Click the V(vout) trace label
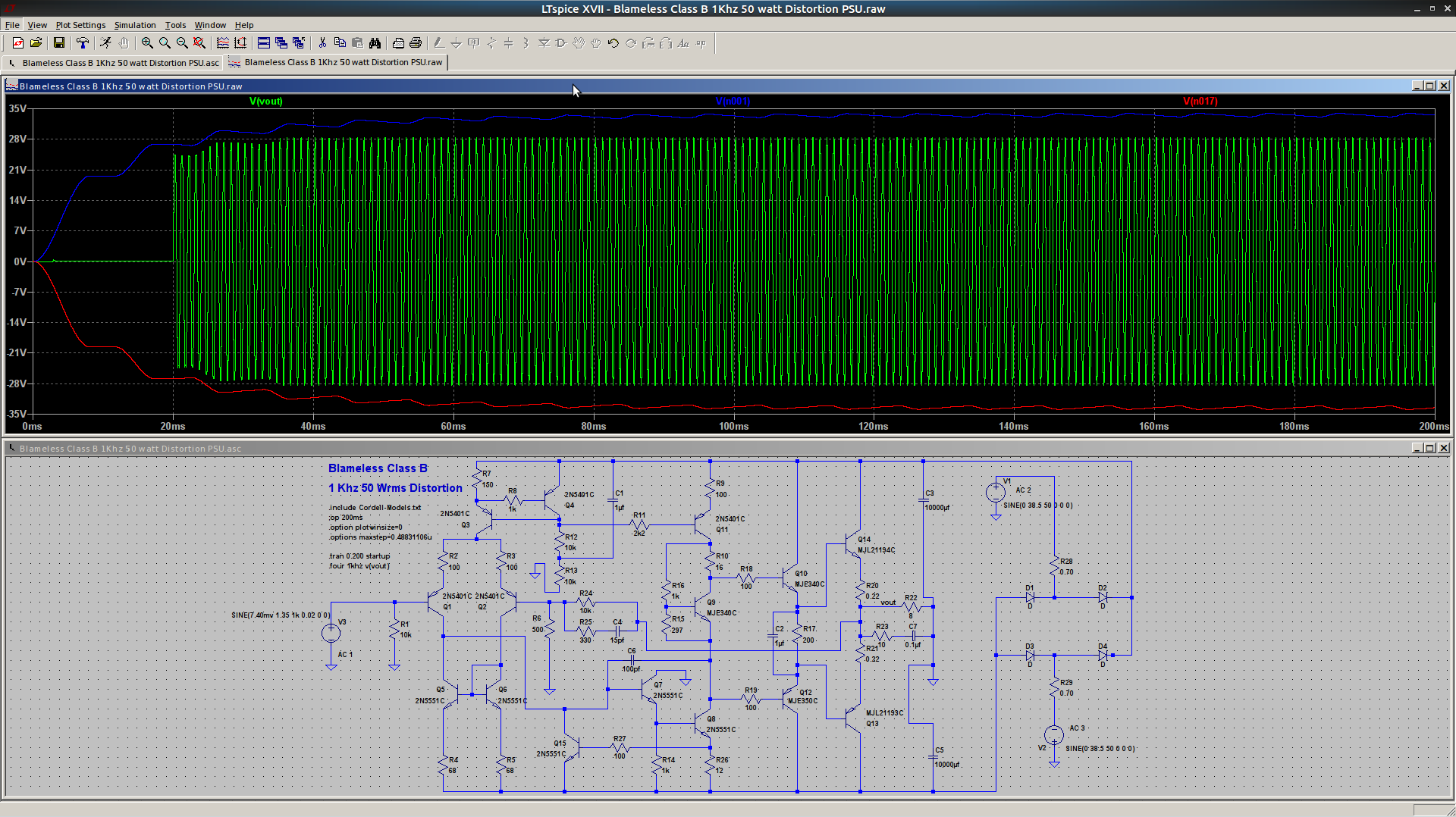 [x=266, y=101]
